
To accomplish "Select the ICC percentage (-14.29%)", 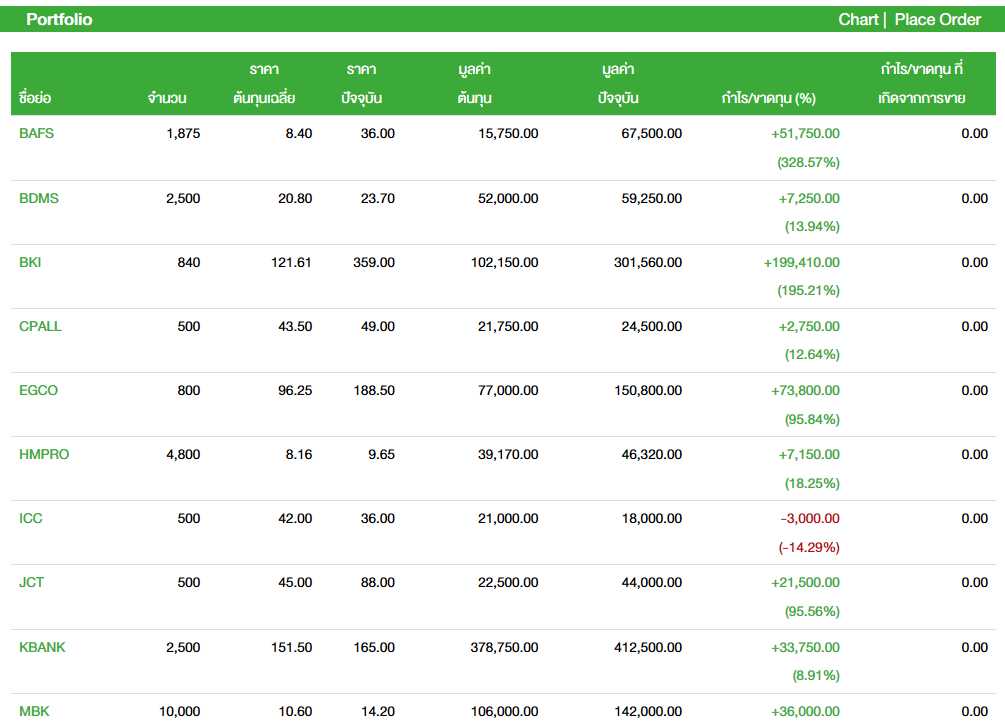I will tap(809, 547).
